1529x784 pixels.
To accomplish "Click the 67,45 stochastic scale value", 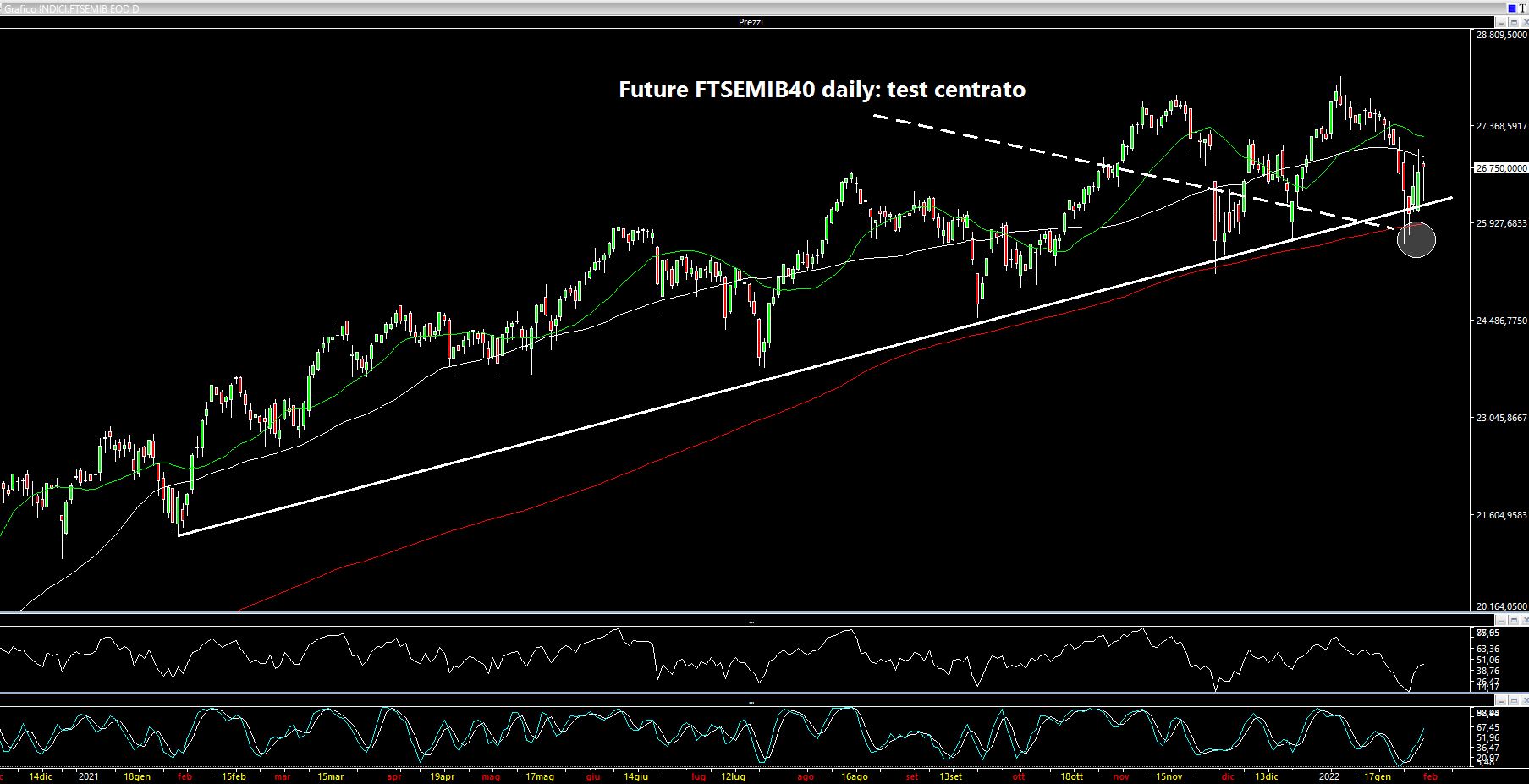I will coord(1488,727).
